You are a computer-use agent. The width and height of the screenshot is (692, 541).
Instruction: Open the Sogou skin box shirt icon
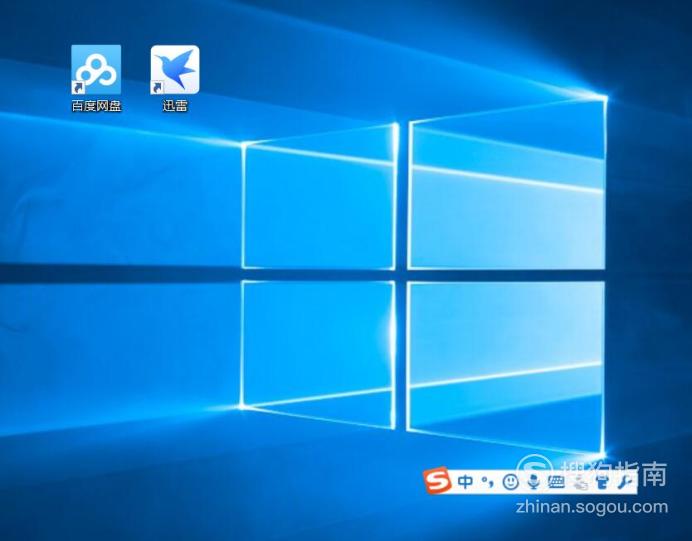(x=602, y=482)
